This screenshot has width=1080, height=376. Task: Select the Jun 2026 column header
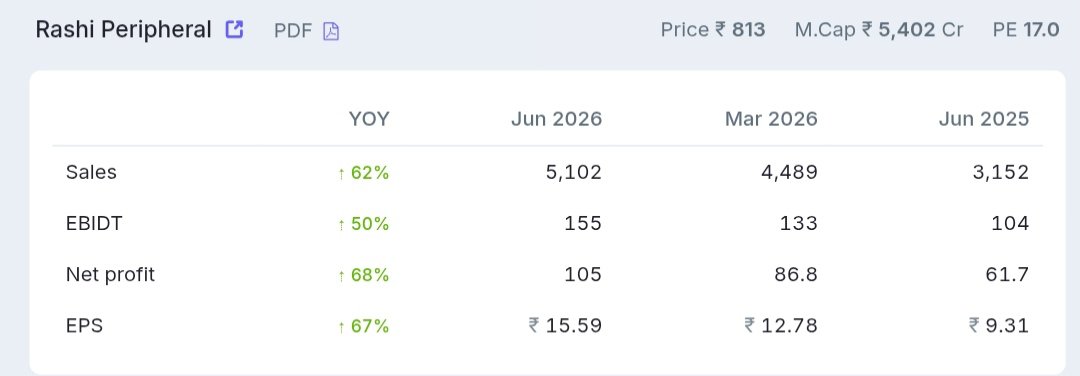(557, 119)
